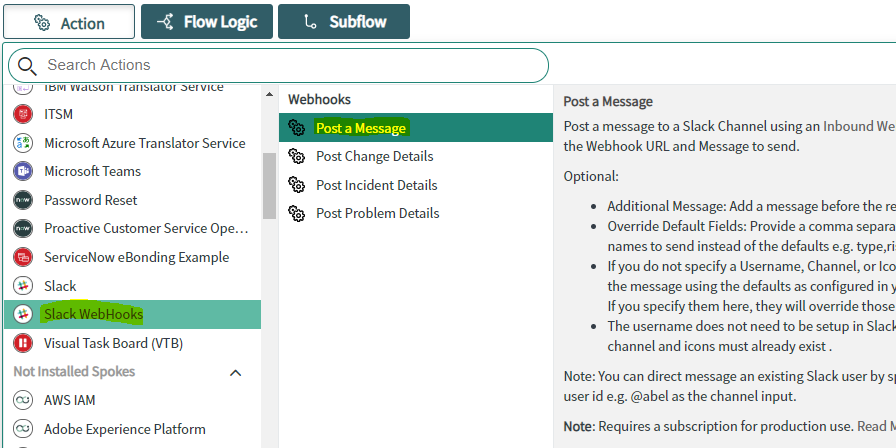
Task: Collapse the Not Installed Spokes section
Action: coord(235,373)
